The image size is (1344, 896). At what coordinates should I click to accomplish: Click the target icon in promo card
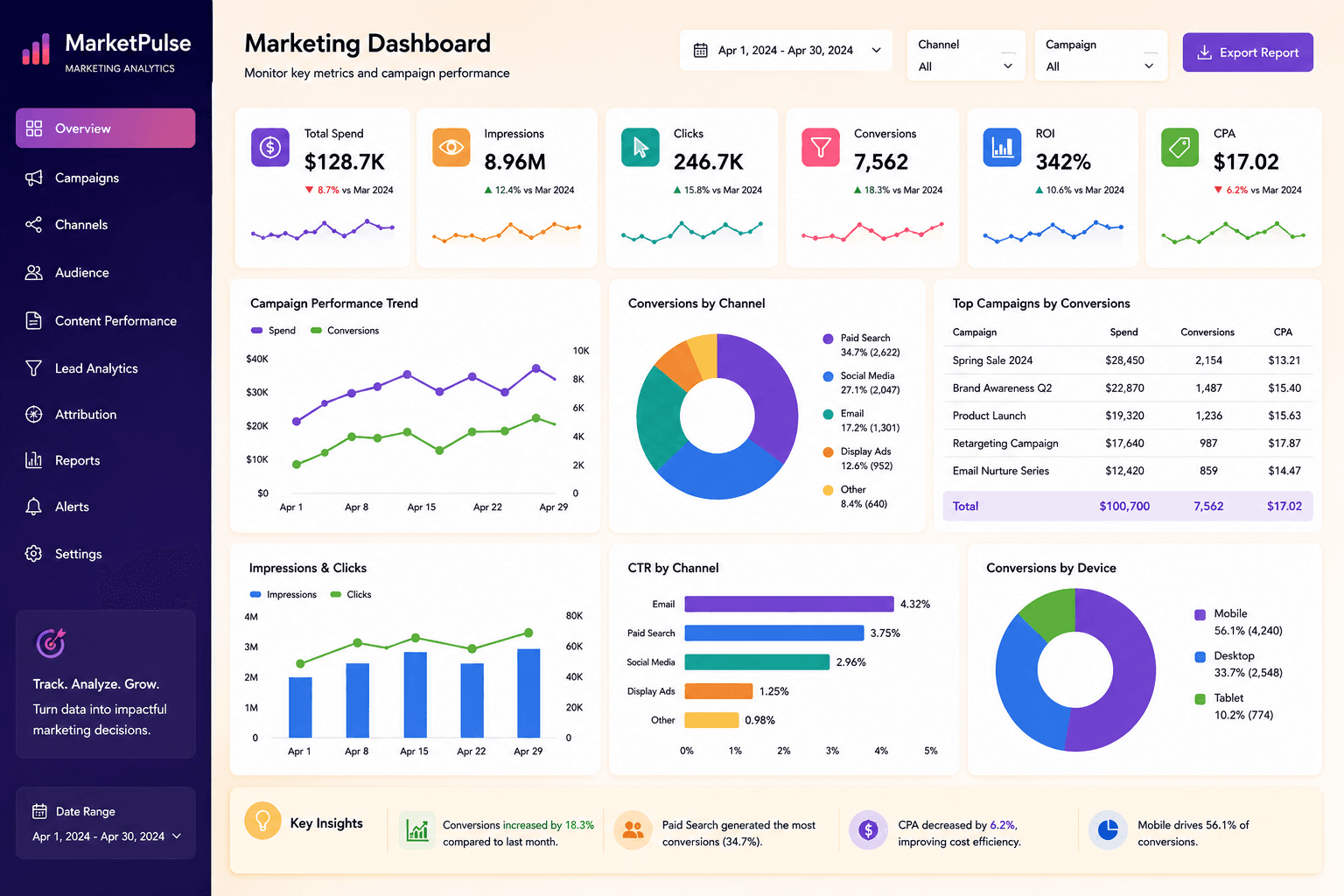pyautogui.click(x=51, y=643)
